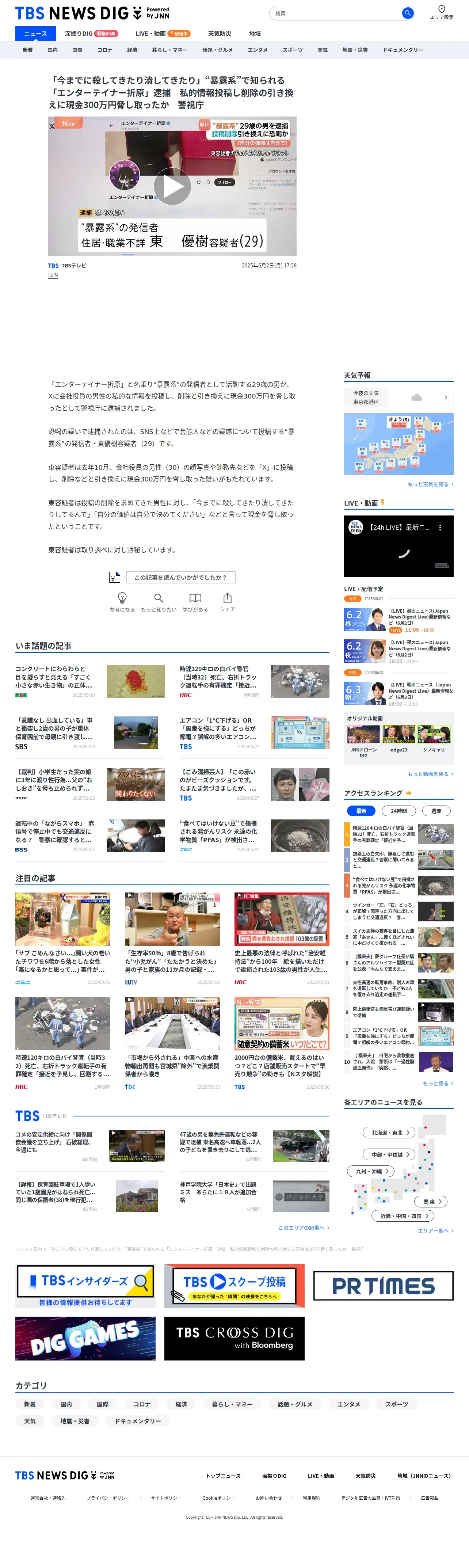Viewport: 469px width, 1568px height.
Task: Click the blue search magnifier button
Action: tap(408, 13)
